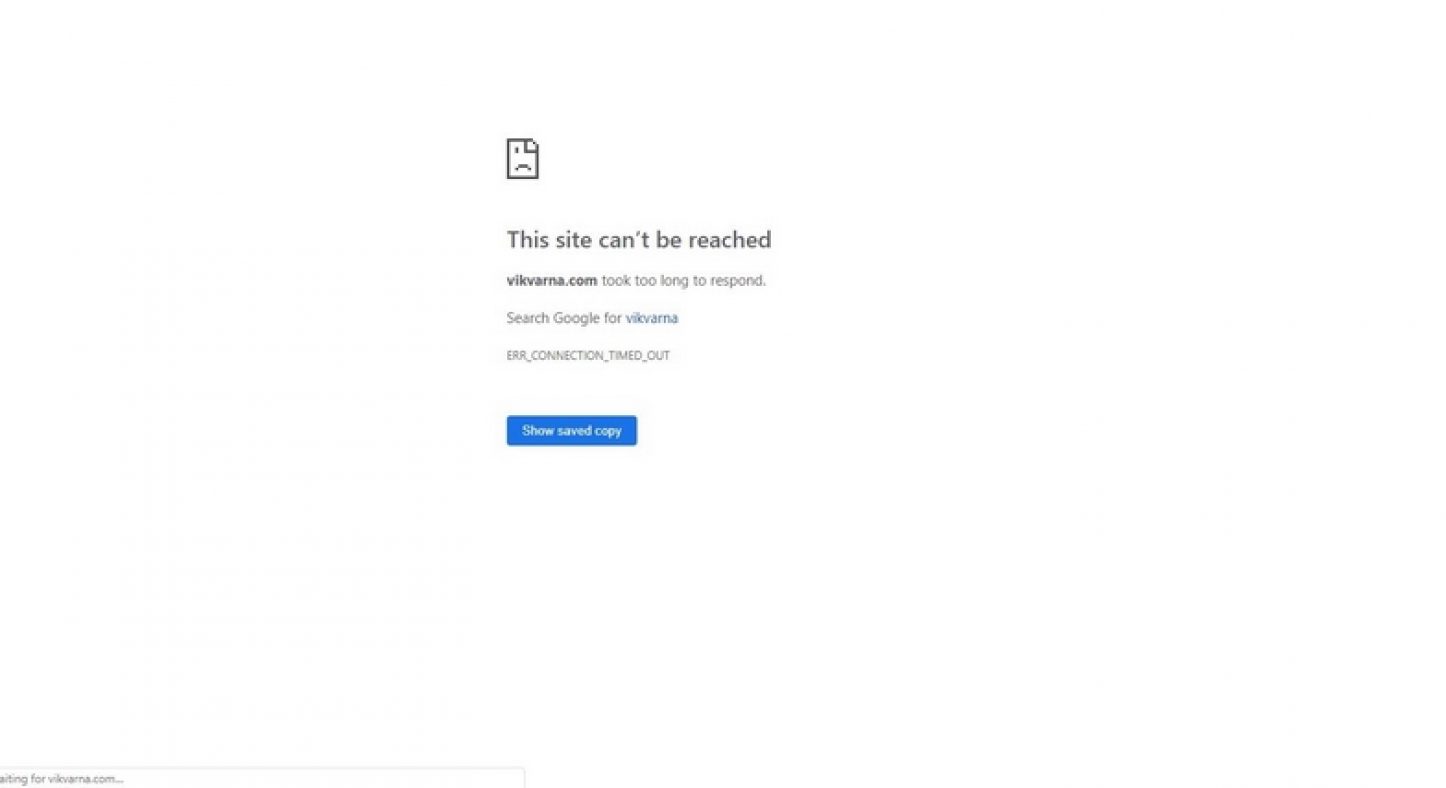Click the bold vikvarna.com domain text
This screenshot has height=788, width=1446.
click(552, 281)
